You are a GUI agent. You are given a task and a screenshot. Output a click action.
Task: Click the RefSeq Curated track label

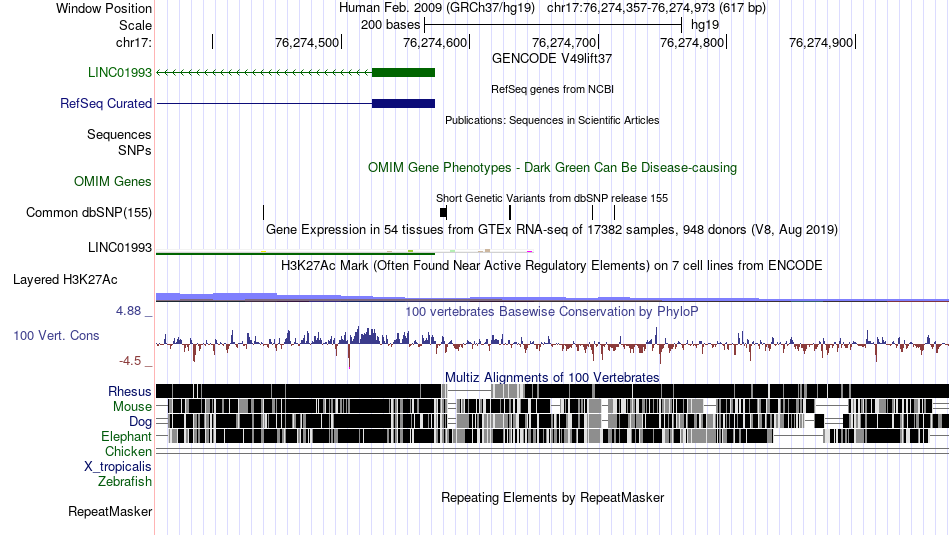pyautogui.click(x=106, y=104)
